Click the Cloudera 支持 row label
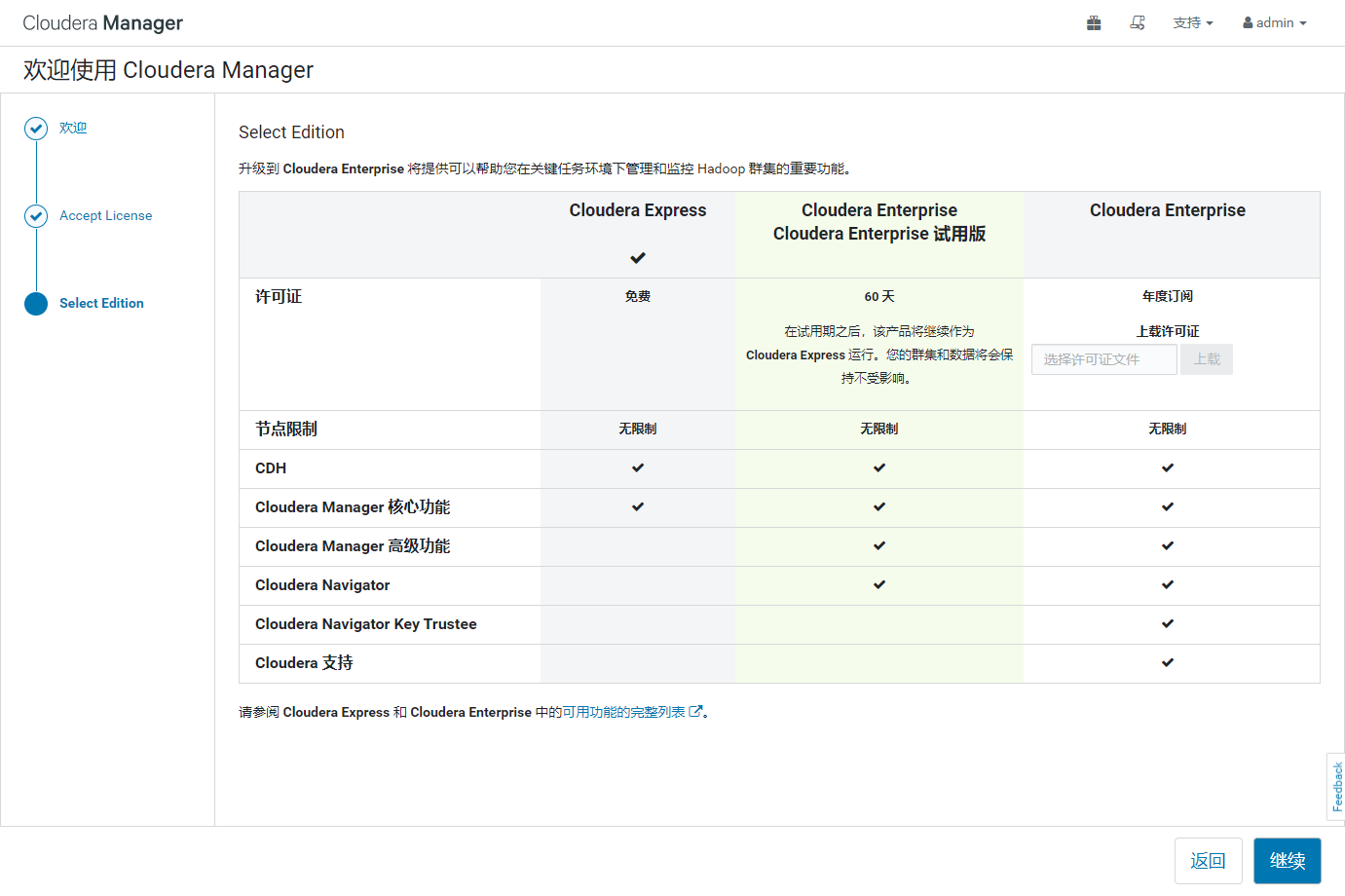This screenshot has height=896, width=1345. (304, 662)
